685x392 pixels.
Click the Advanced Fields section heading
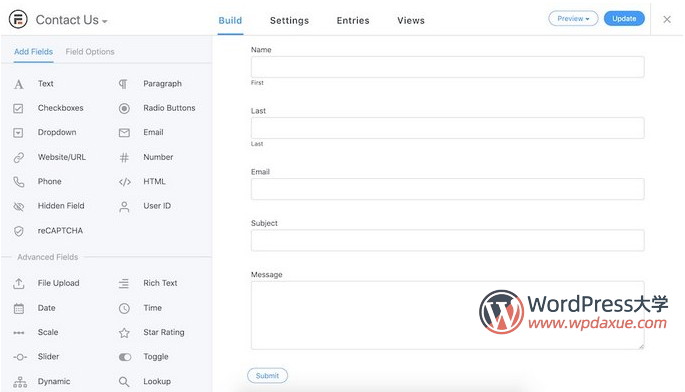coord(48,257)
